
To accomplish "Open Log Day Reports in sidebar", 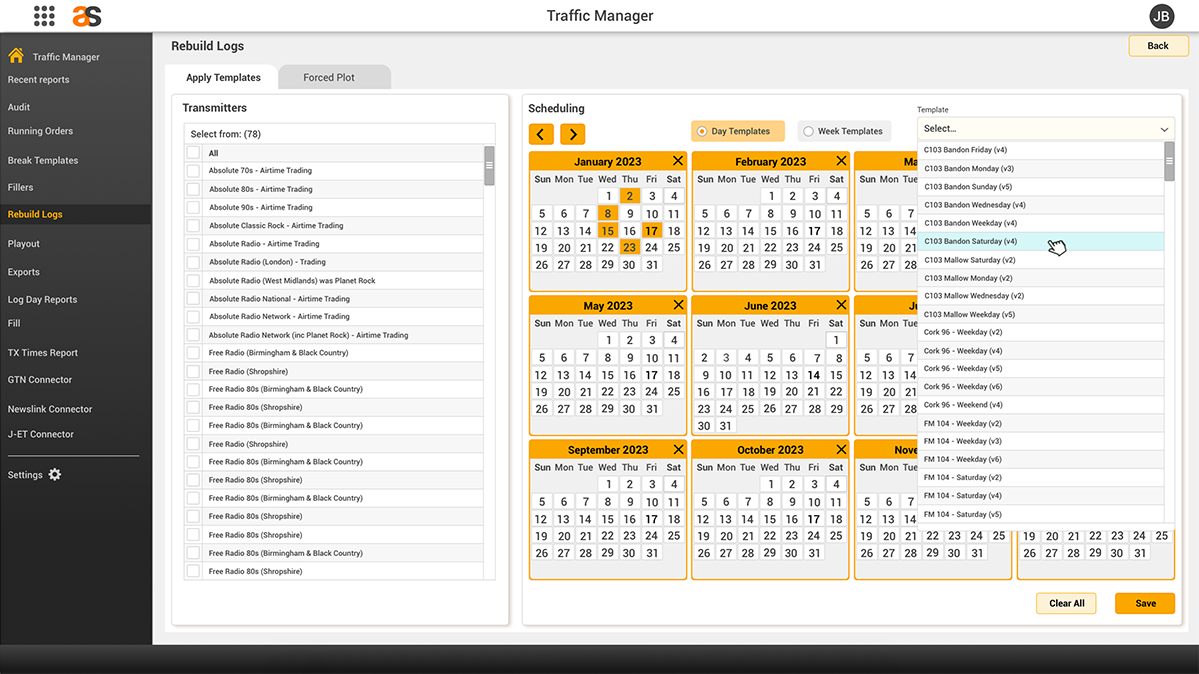I will click(x=42, y=300).
